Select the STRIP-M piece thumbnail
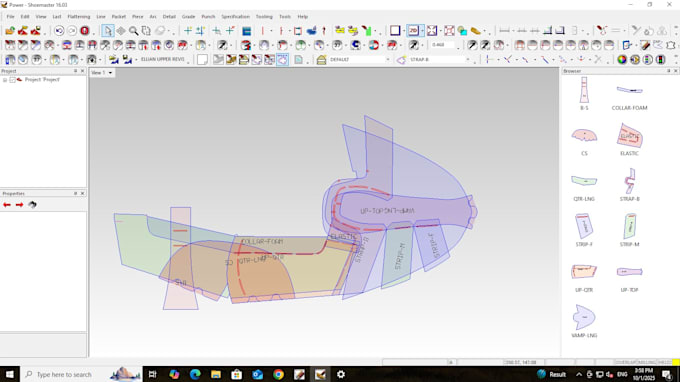 click(630, 226)
